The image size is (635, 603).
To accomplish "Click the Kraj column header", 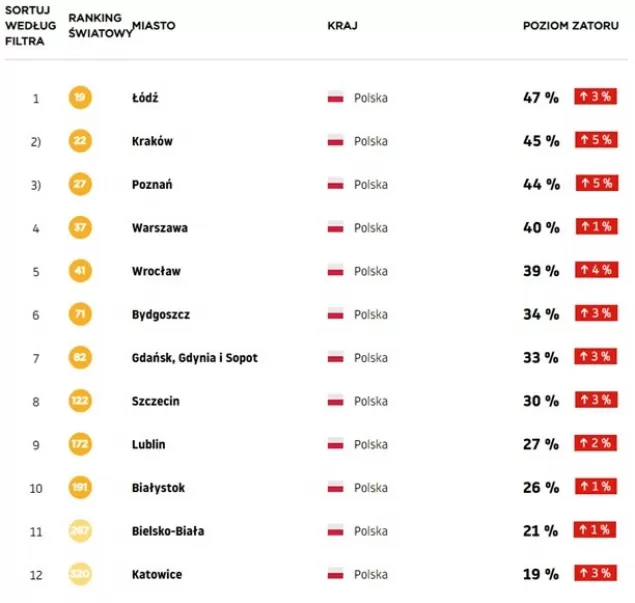I will 342,26.
